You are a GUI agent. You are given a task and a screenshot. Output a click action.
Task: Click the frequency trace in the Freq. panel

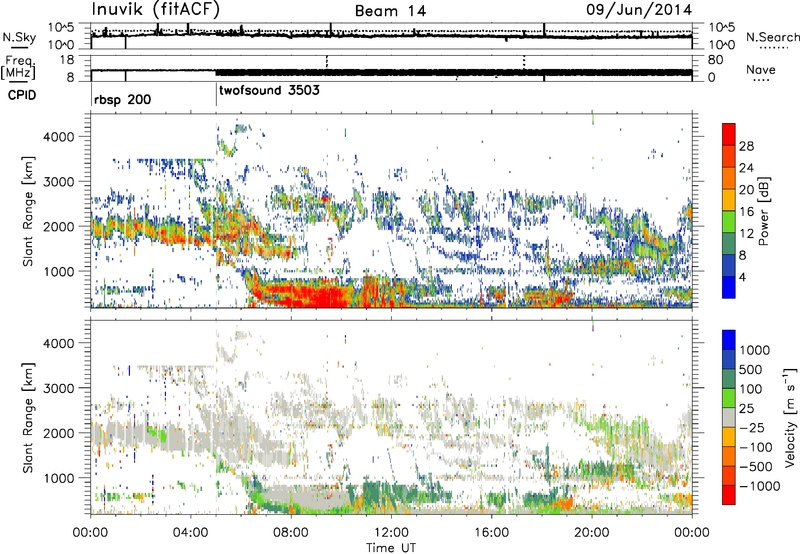click(x=391, y=72)
